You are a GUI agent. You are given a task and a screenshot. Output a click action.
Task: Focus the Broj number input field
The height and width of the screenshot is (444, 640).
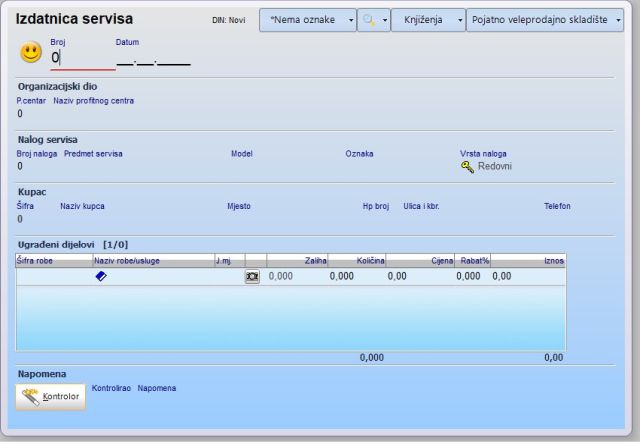tap(80, 59)
